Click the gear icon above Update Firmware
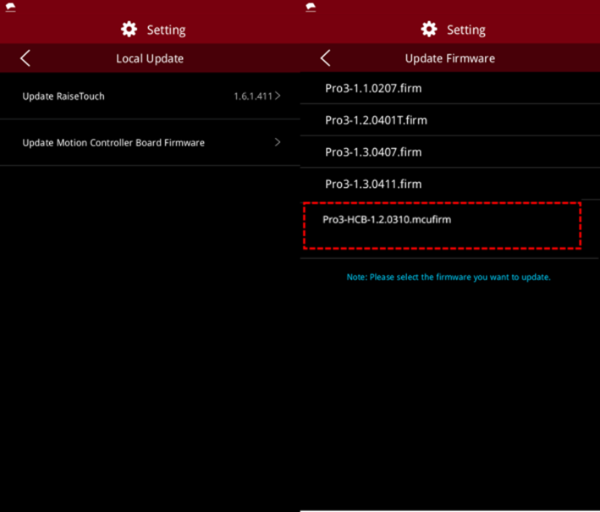600x512 pixels. pyautogui.click(x=429, y=29)
